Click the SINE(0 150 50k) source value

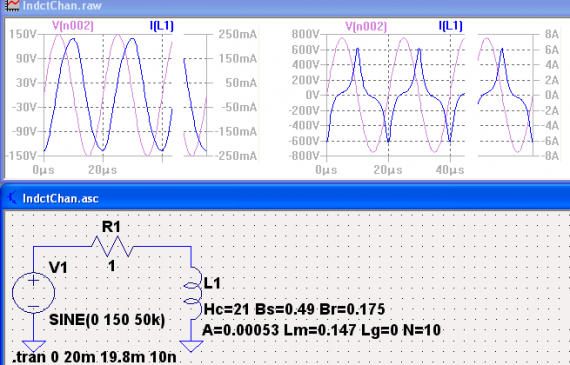click(107, 320)
